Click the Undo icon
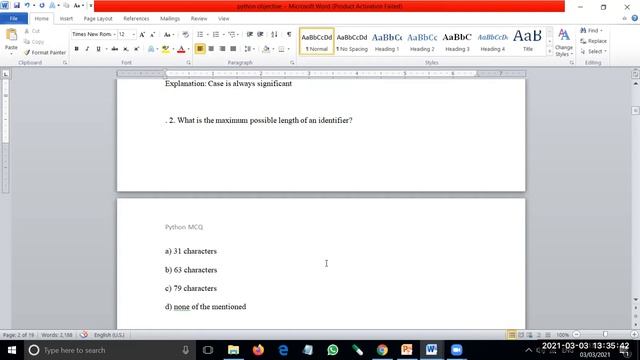The width and height of the screenshot is (640, 360). click(x=27, y=6)
